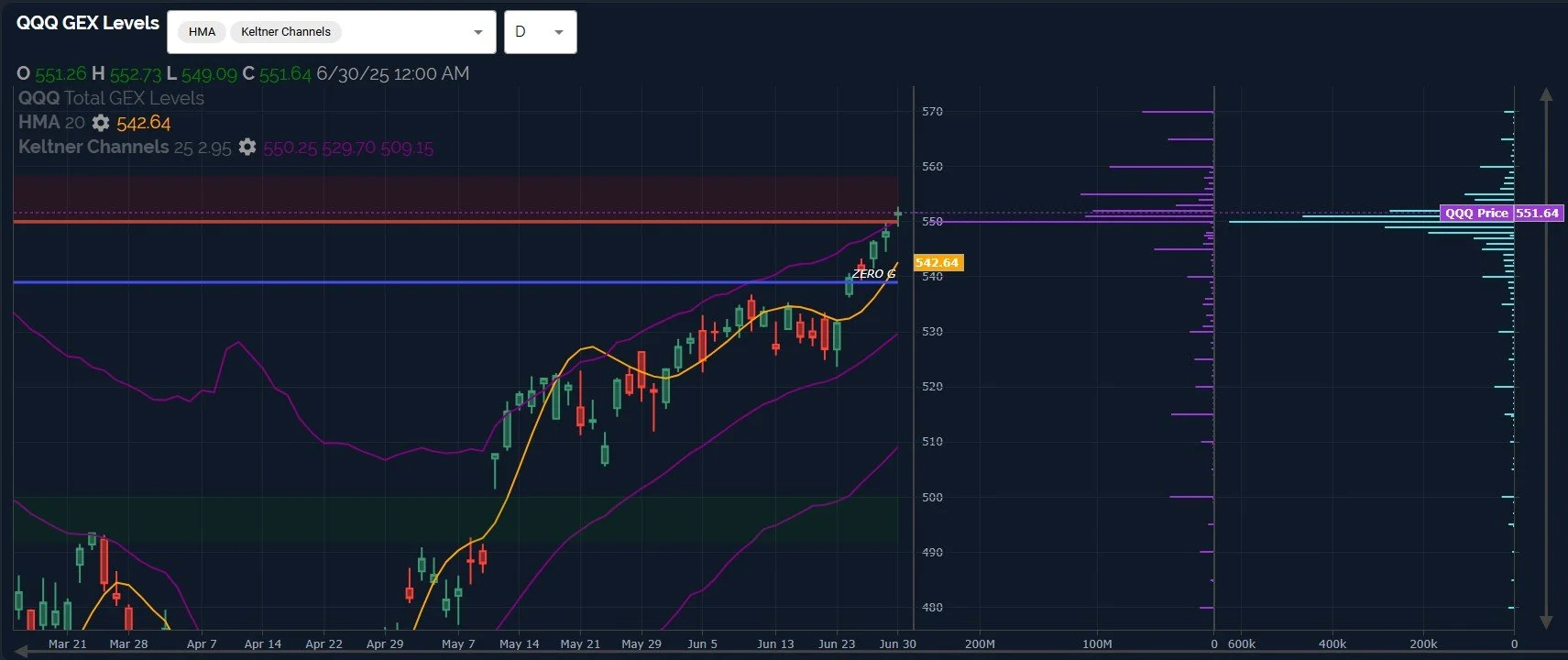Screen dimensions: 1568x660
Task: Click the Apr 22 date label
Action: [x=323, y=644]
